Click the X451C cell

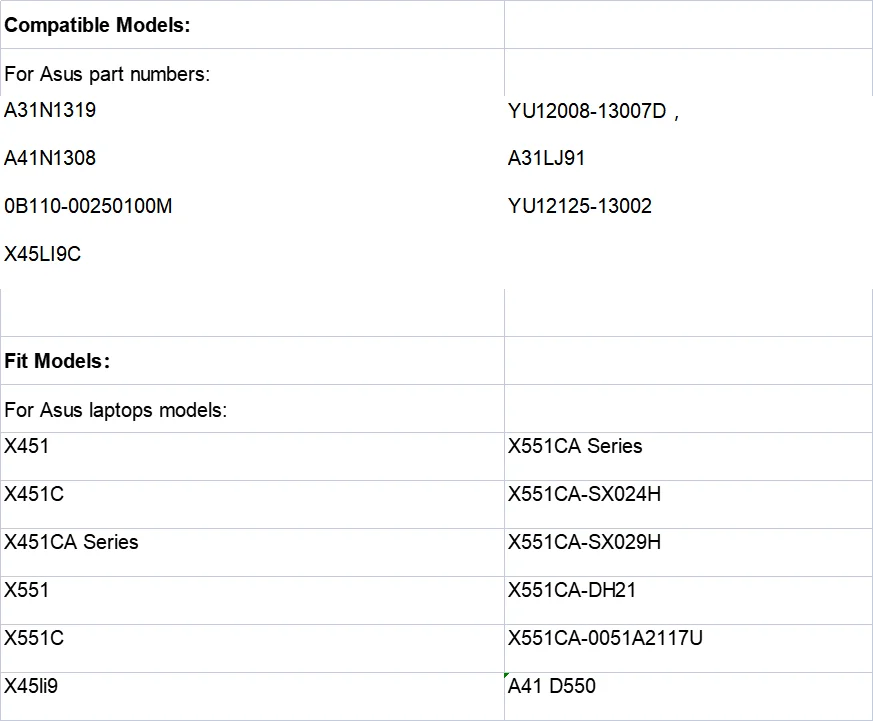coord(34,494)
